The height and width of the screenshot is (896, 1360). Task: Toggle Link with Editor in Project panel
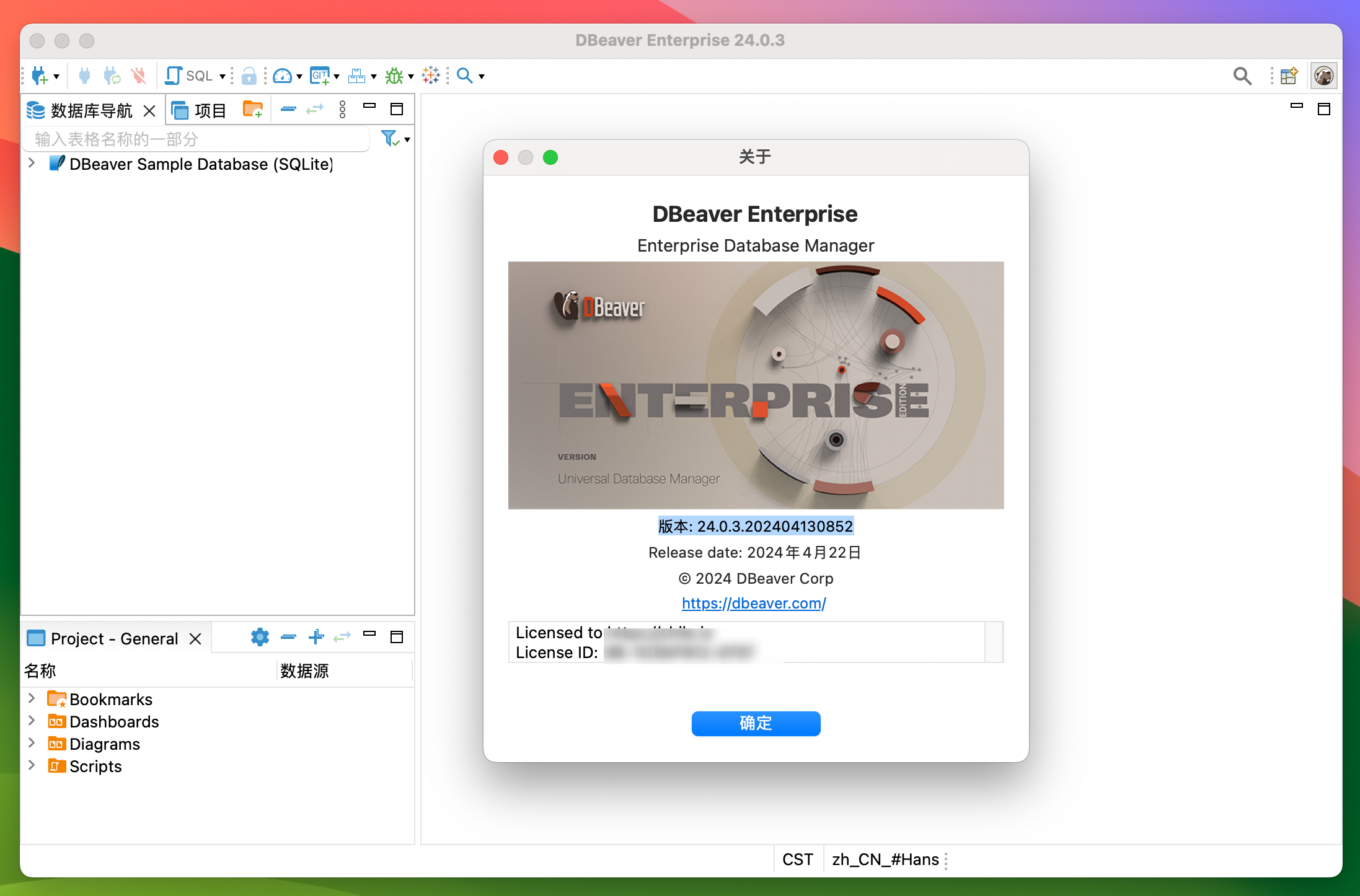(342, 636)
